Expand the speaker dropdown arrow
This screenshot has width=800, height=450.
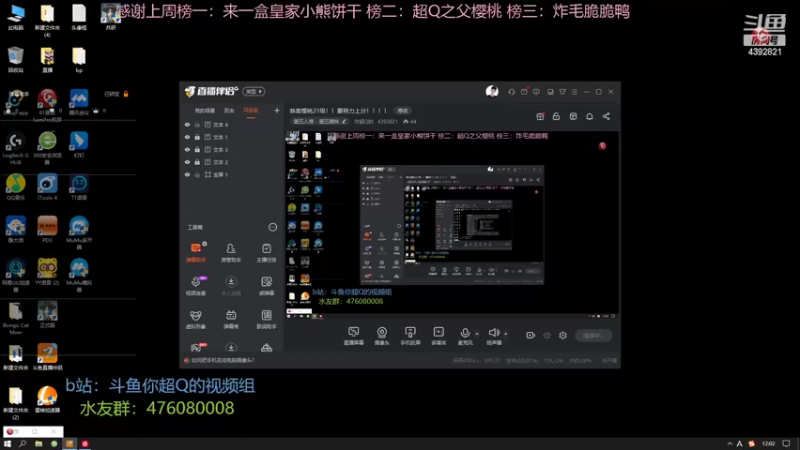[x=506, y=334]
